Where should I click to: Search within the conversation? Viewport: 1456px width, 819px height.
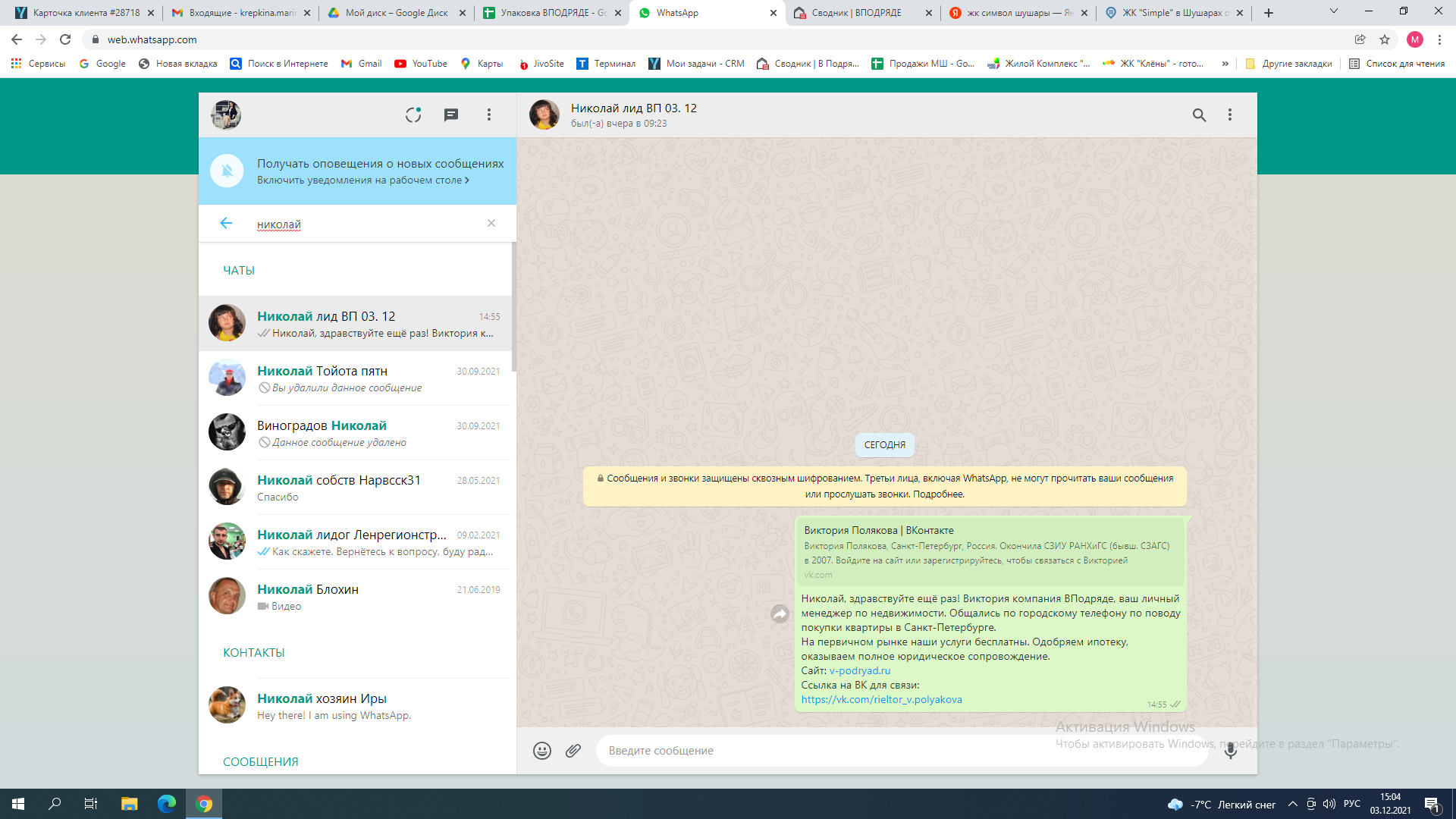pos(1199,115)
